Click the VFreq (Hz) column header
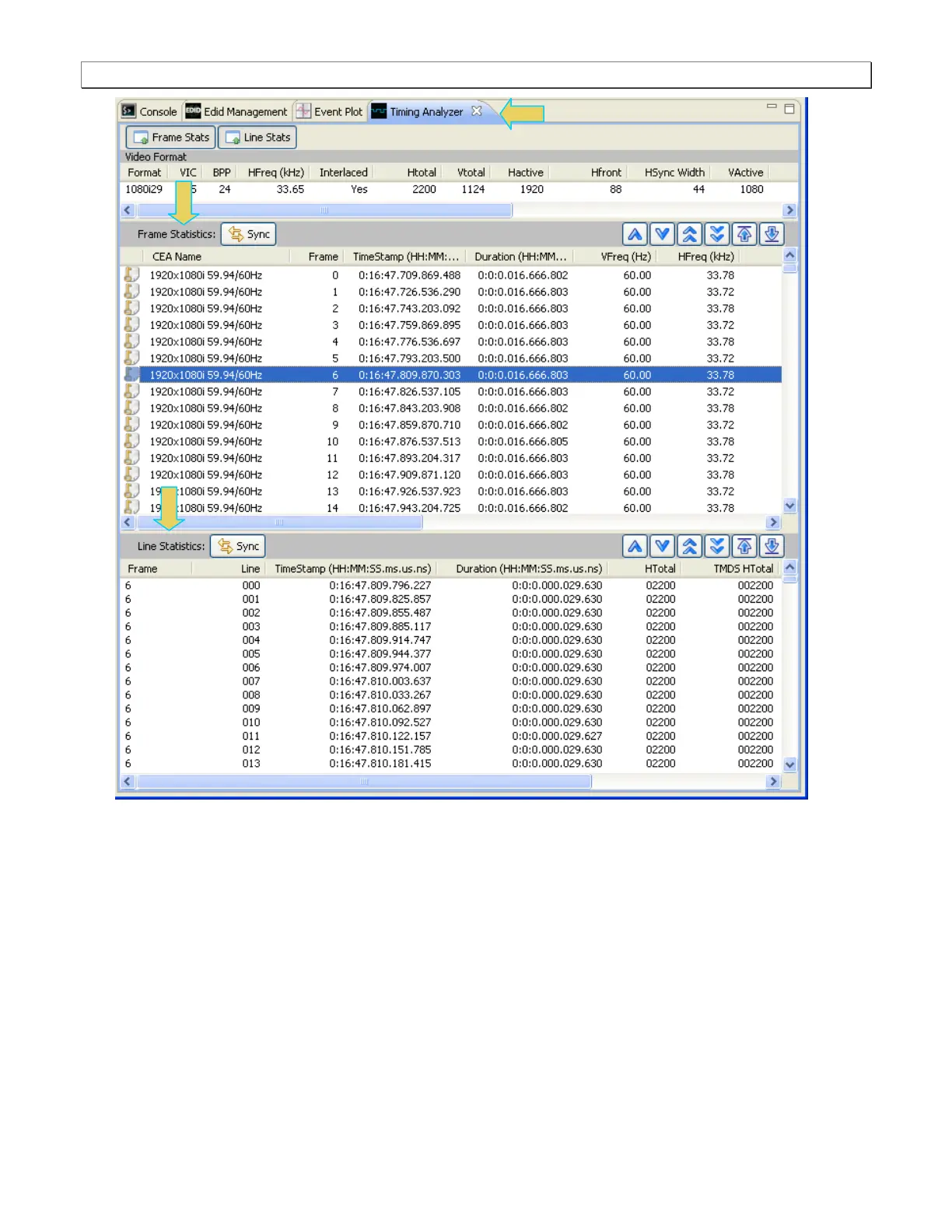 coord(616,257)
